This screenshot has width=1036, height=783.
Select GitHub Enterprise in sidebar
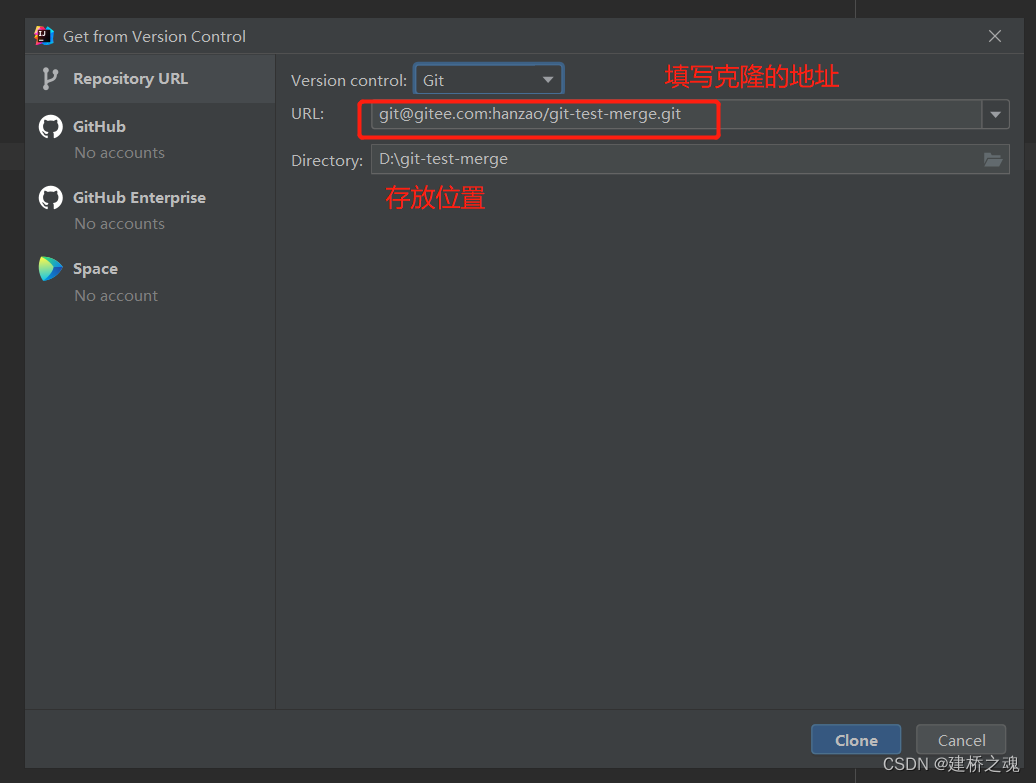click(139, 198)
